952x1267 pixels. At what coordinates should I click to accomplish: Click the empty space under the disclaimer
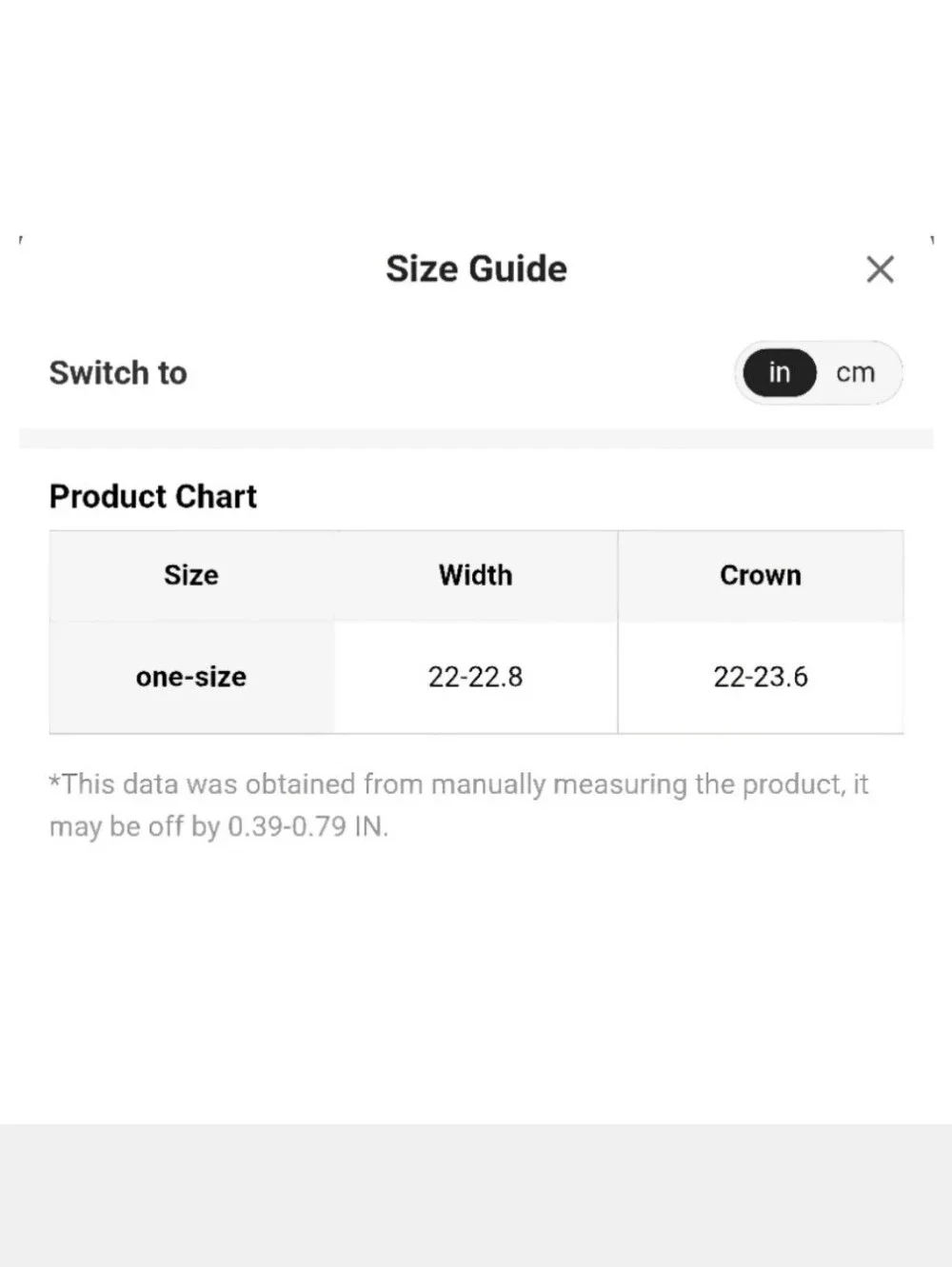(x=476, y=980)
